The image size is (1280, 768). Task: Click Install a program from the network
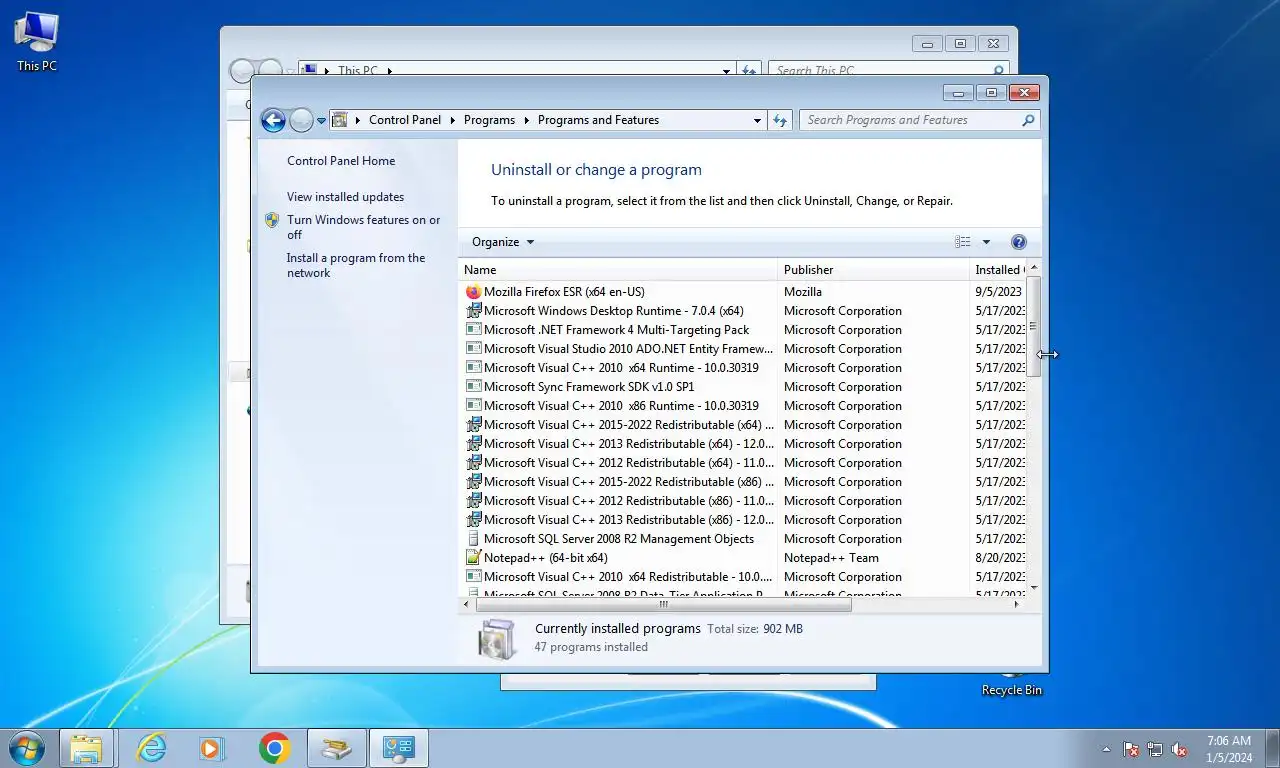pyautogui.click(x=356, y=265)
